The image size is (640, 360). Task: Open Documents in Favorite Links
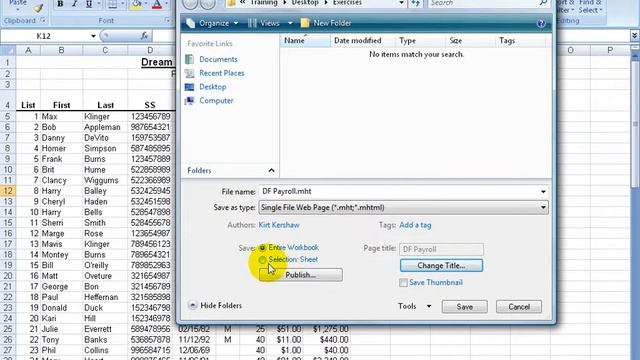[218, 59]
